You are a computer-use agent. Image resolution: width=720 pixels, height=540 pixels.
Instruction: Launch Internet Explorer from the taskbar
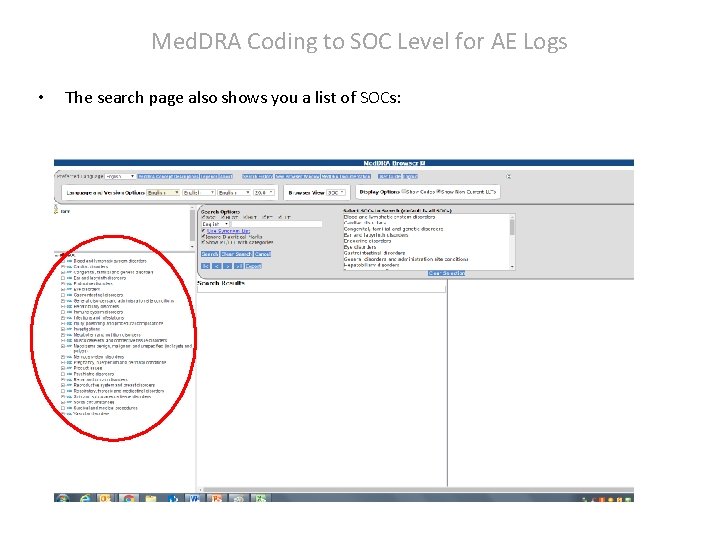pyautogui.click(x=85, y=498)
